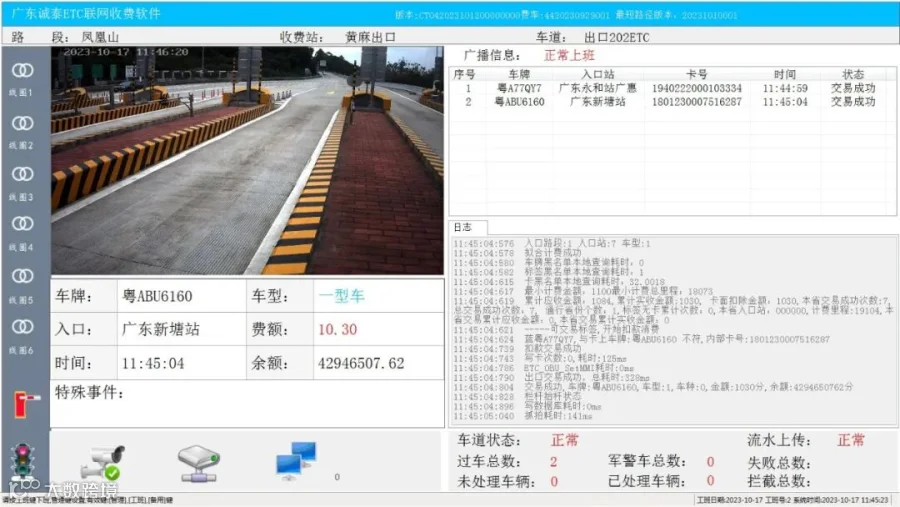Click the red barrier gate icon
The image size is (900, 507).
click(x=25, y=404)
